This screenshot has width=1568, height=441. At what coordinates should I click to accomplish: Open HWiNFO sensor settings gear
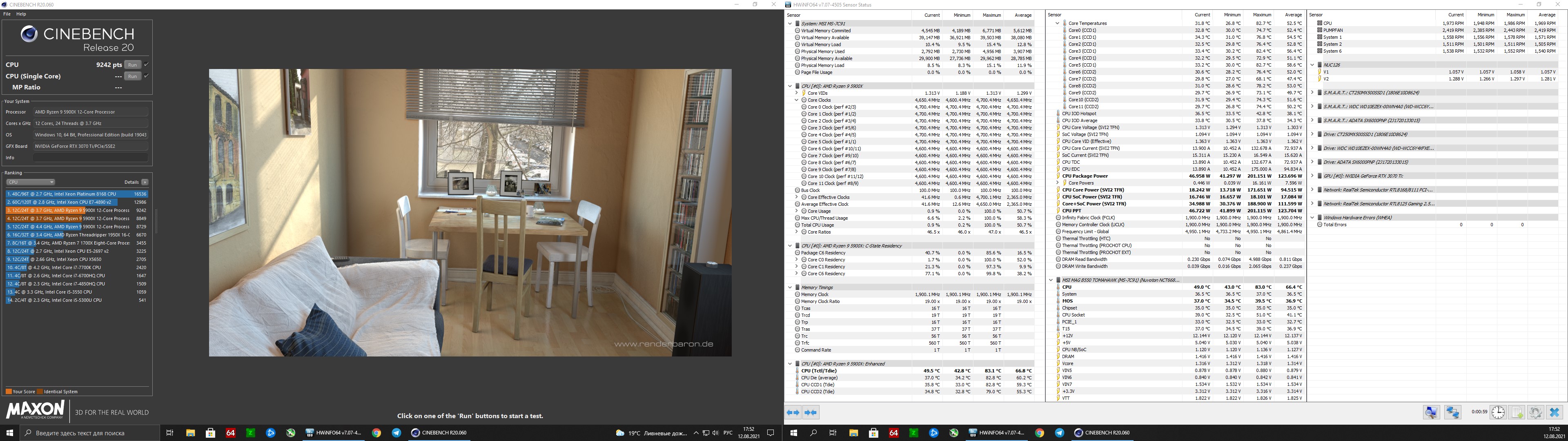click(1535, 412)
